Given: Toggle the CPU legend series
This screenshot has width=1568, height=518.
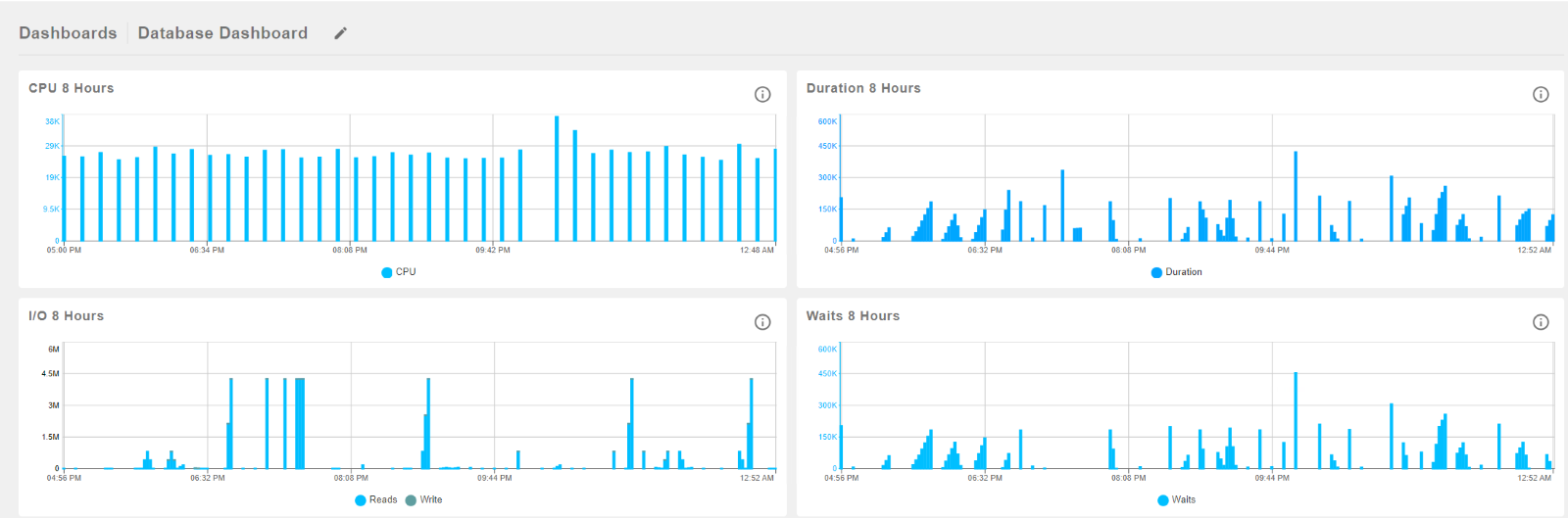Looking at the screenshot, I should pos(399,272).
